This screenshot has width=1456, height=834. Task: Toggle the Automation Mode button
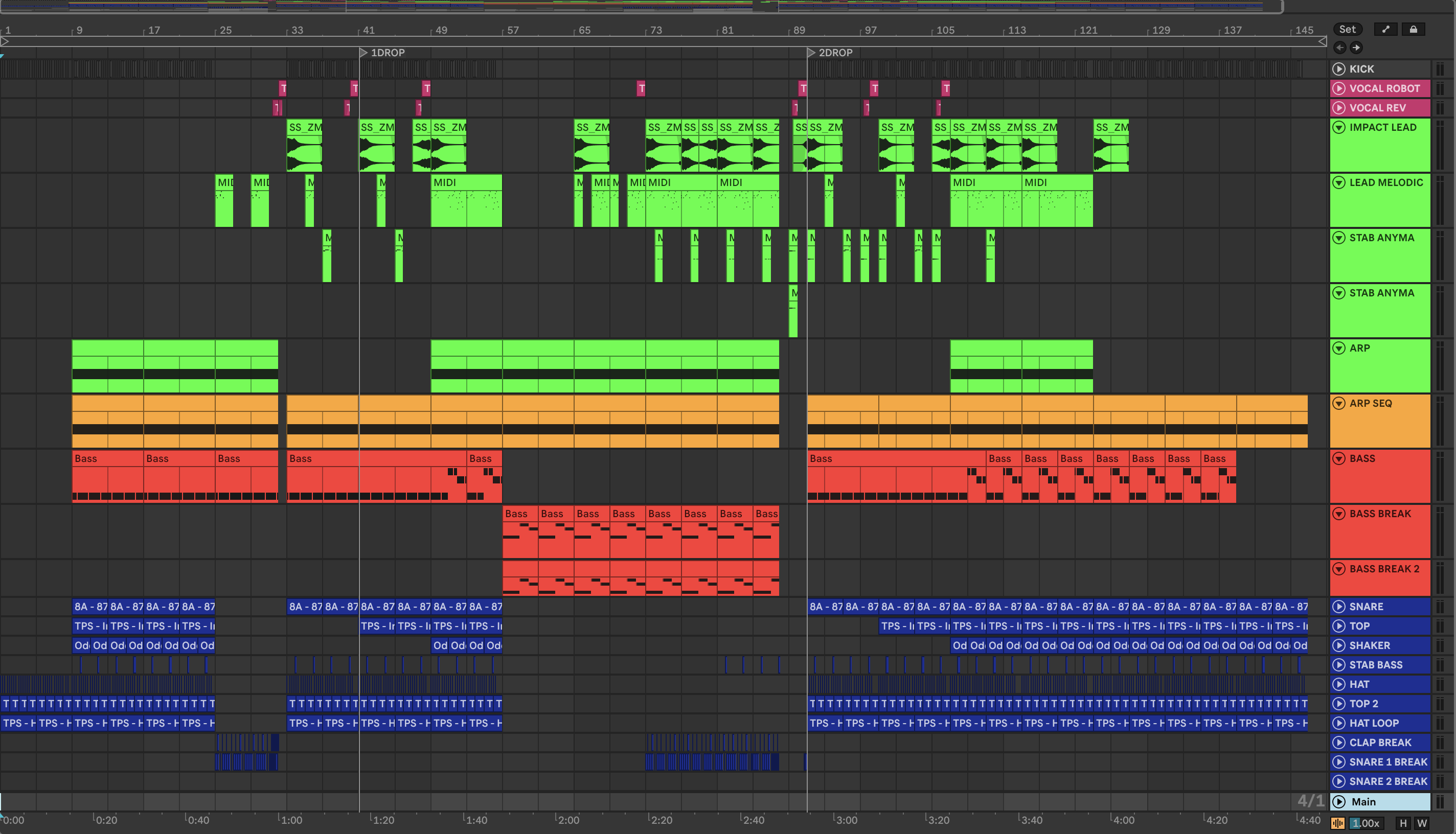1385,29
